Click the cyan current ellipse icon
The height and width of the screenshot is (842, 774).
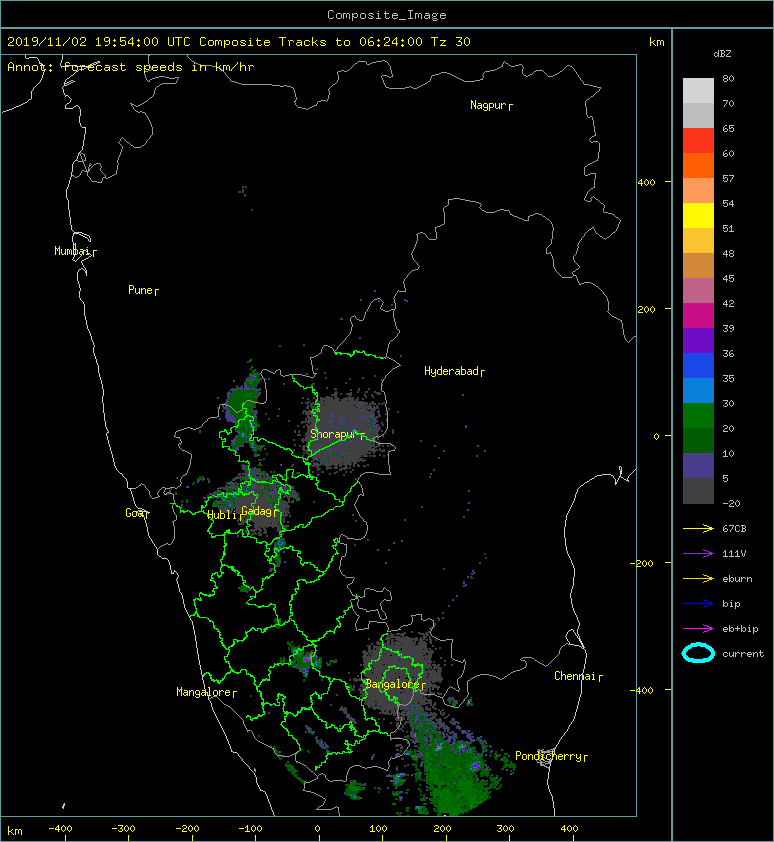[x=698, y=653]
